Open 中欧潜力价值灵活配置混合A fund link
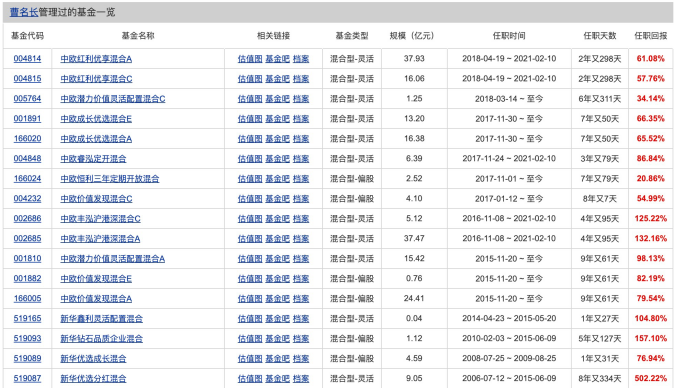 click(113, 259)
